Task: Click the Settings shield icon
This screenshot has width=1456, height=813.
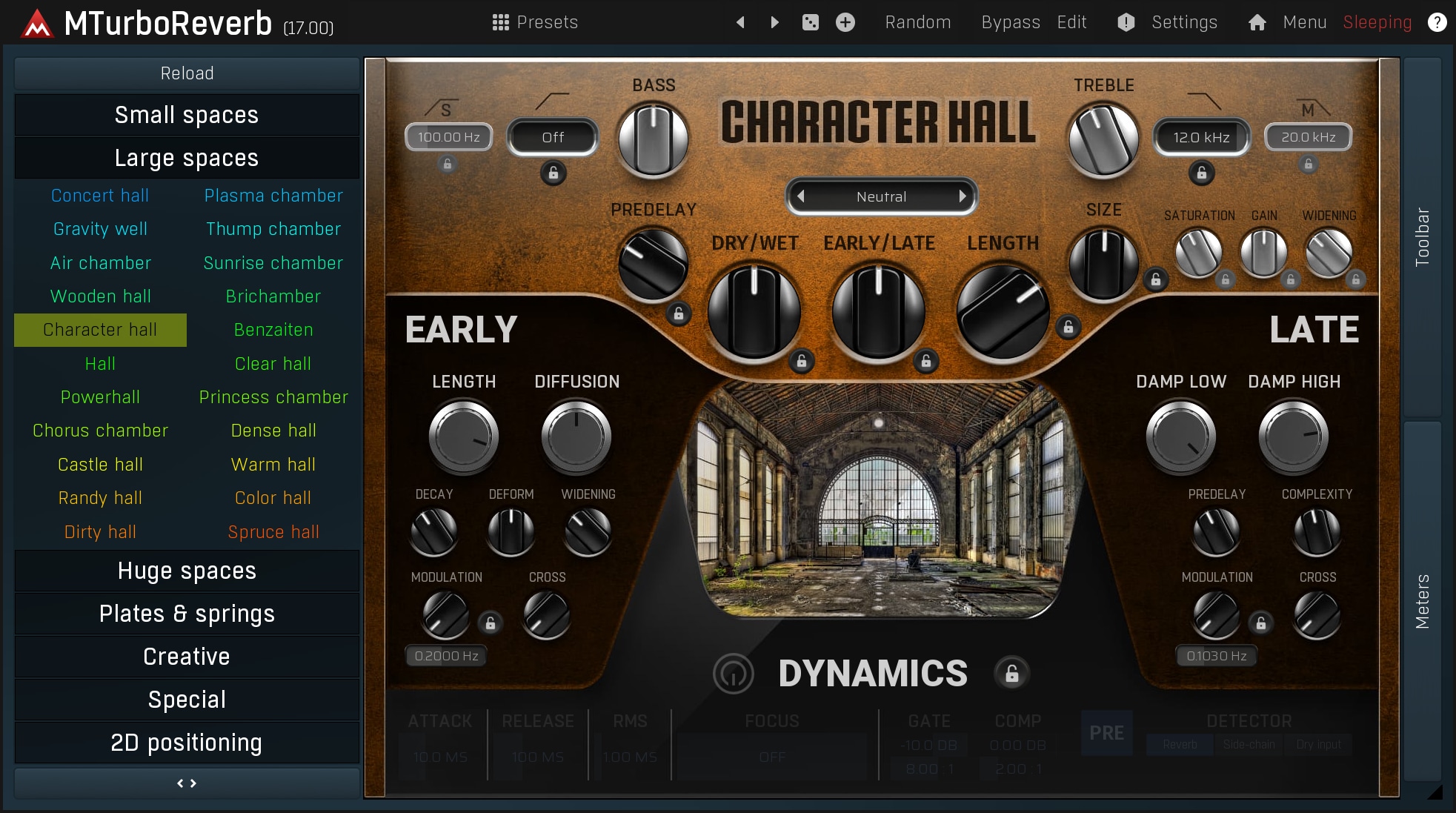Action: click(1126, 22)
